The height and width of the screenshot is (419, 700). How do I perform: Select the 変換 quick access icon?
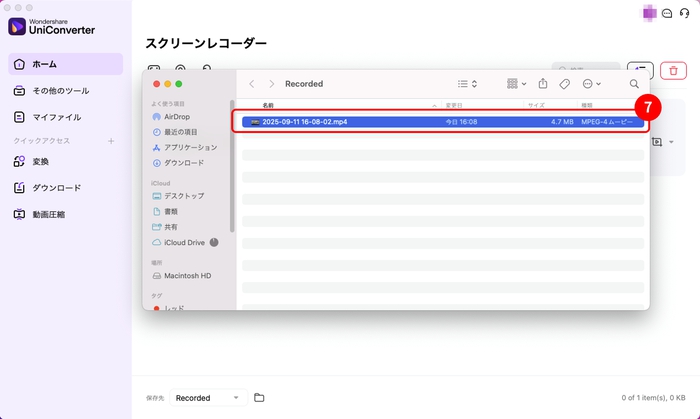19,161
